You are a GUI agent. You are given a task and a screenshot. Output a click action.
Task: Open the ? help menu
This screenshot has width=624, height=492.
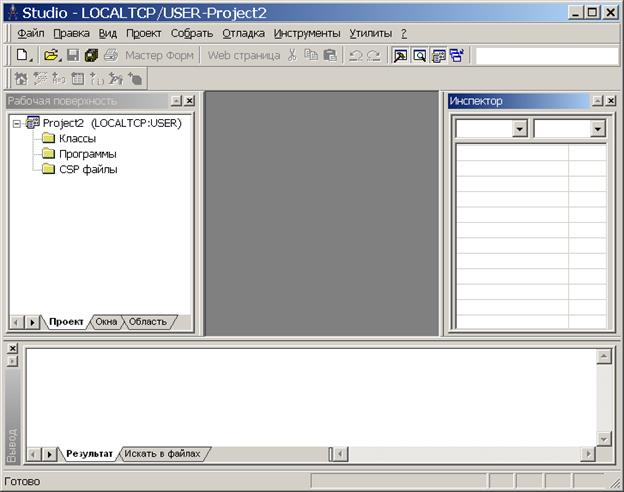tap(404, 33)
